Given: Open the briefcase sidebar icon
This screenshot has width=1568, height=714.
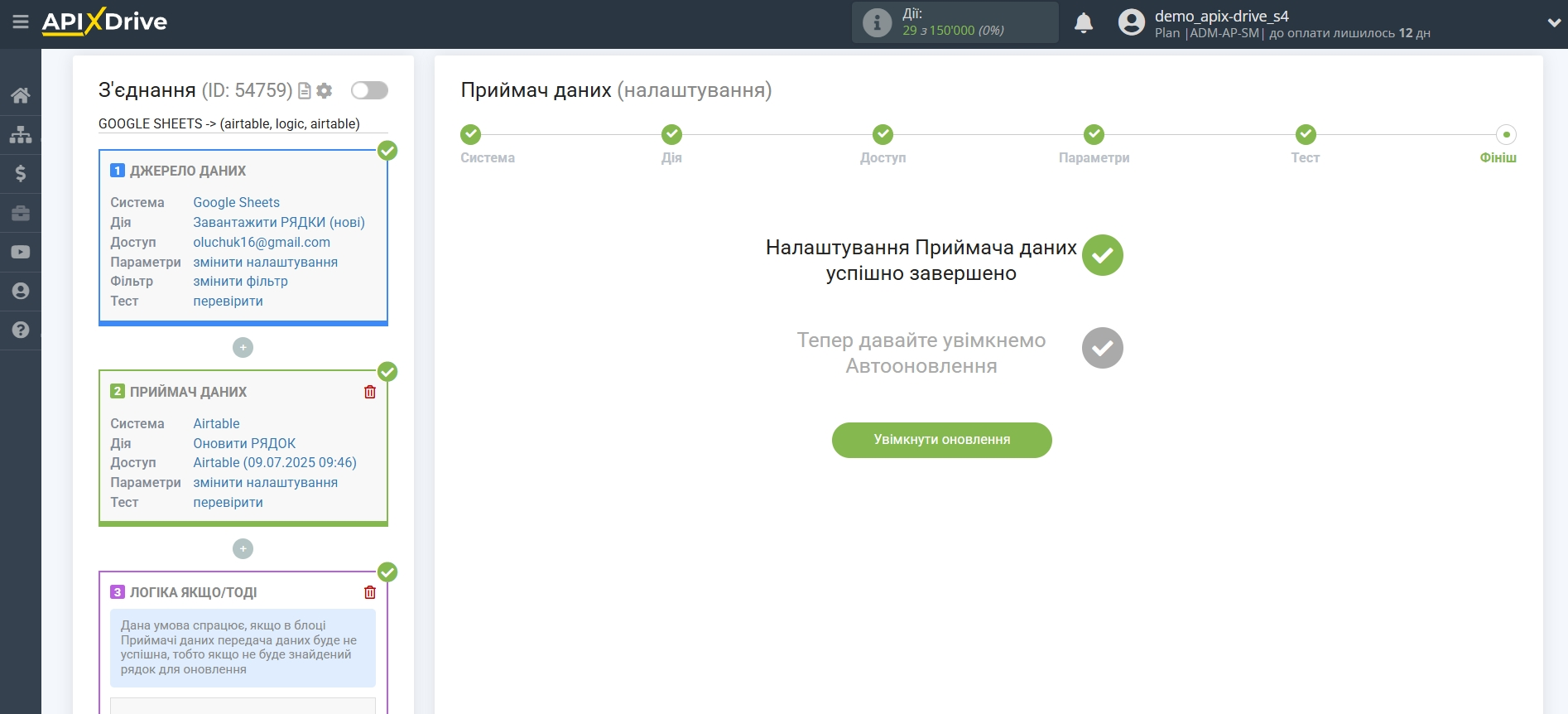Looking at the screenshot, I should (x=21, y=213).
